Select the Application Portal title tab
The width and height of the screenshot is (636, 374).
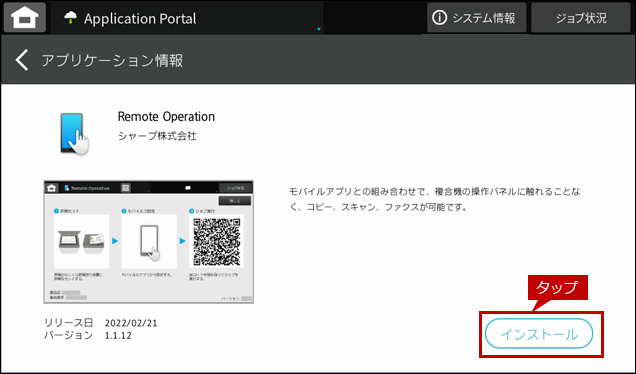[187, 17]
